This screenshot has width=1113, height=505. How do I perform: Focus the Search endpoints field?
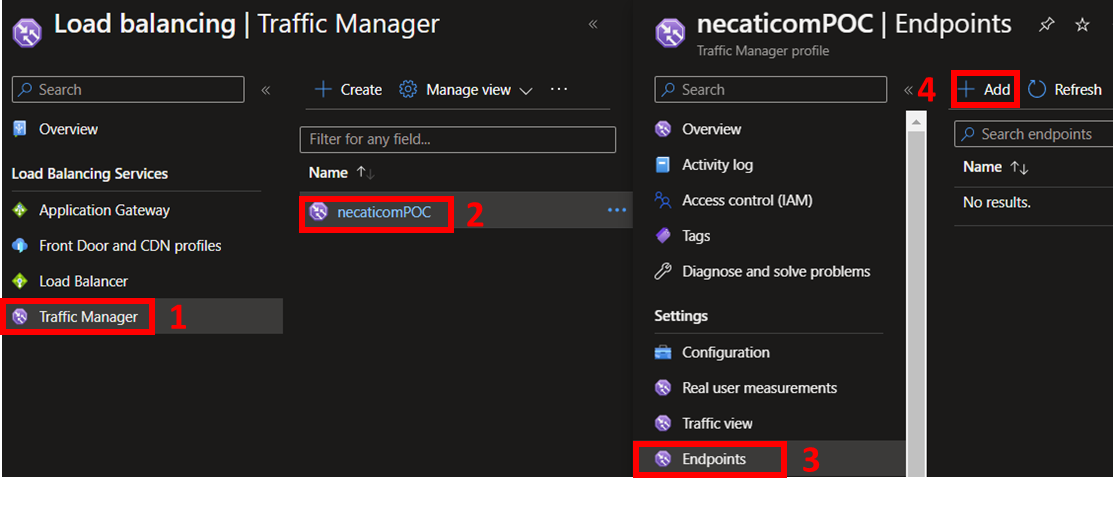click(x=1034, y=134)
